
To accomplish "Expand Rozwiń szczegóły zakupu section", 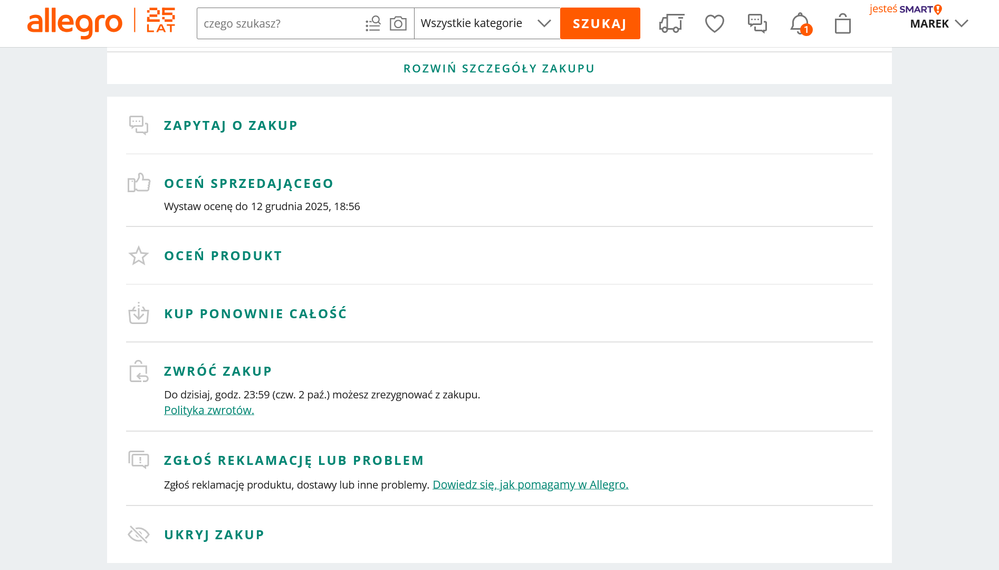I will coord(499,69).
